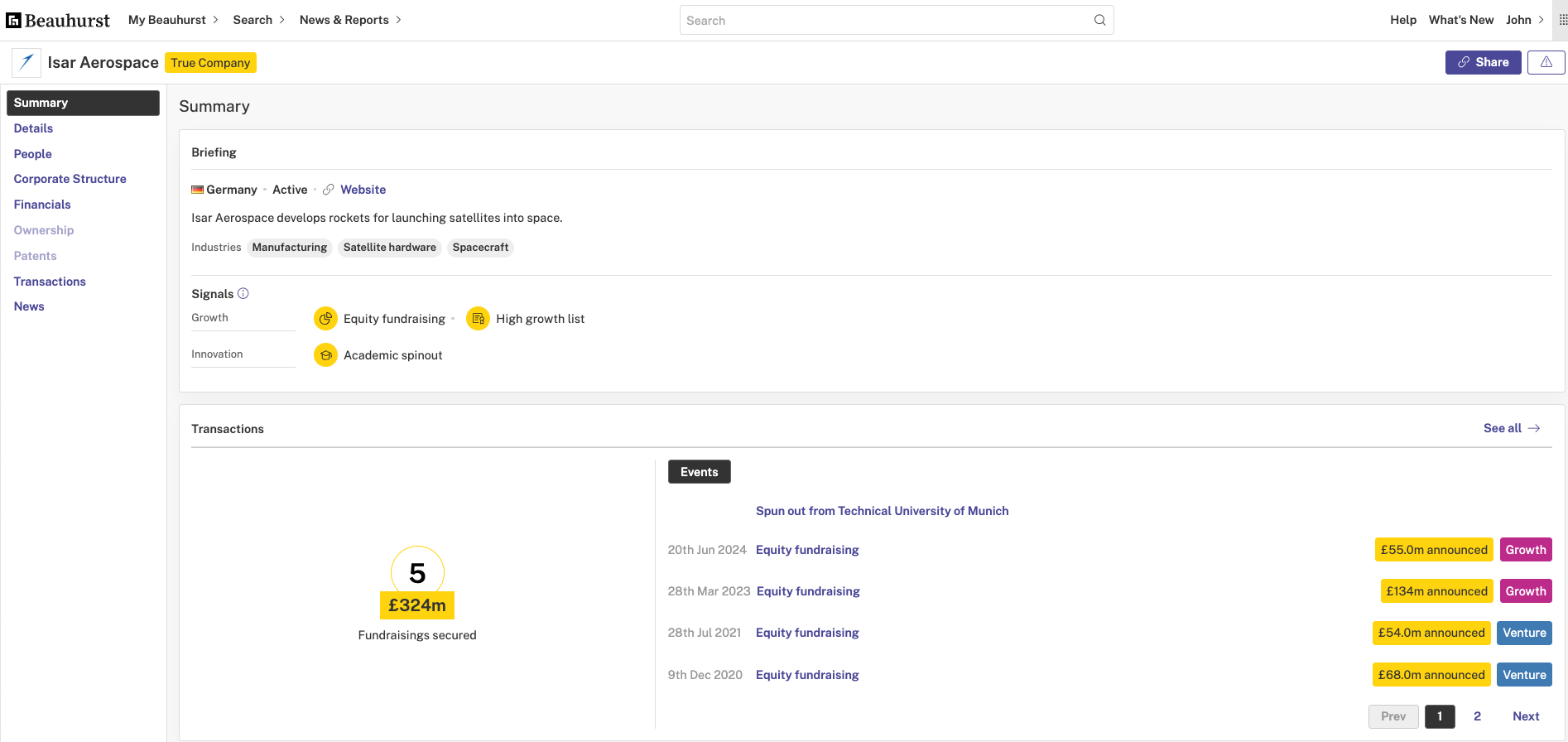Select the Summary sidebar tab
The height and width of the screenshot is (742, 1568).
[83, 103]
